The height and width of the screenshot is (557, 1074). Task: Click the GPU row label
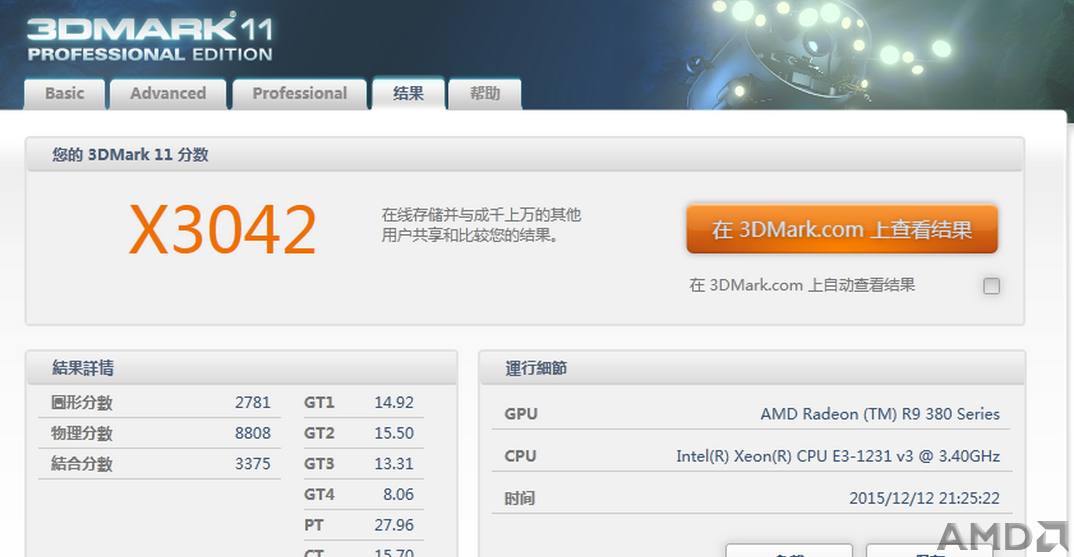(x=521, y=414)
